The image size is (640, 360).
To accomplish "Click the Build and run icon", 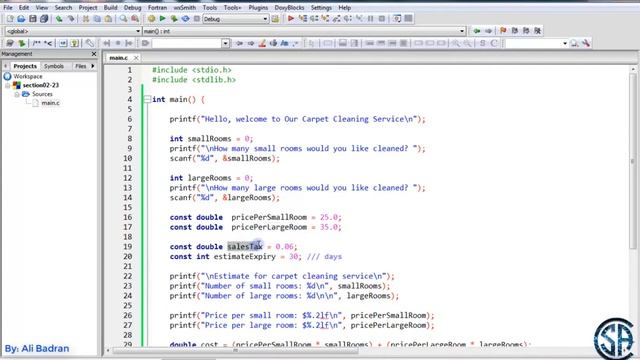I will tap(174, 19).
